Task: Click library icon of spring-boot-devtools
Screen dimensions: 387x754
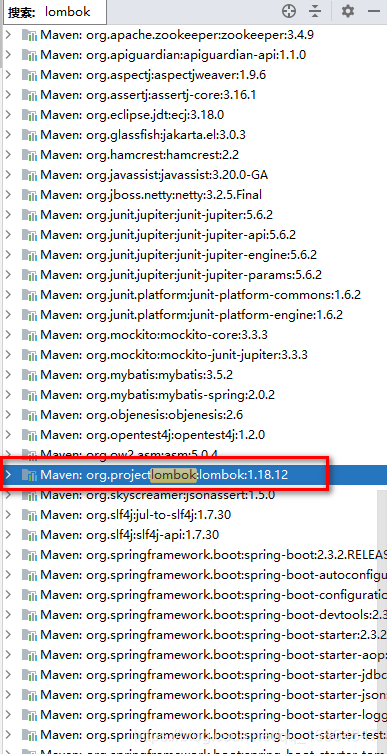Action: tap(29, 615)
